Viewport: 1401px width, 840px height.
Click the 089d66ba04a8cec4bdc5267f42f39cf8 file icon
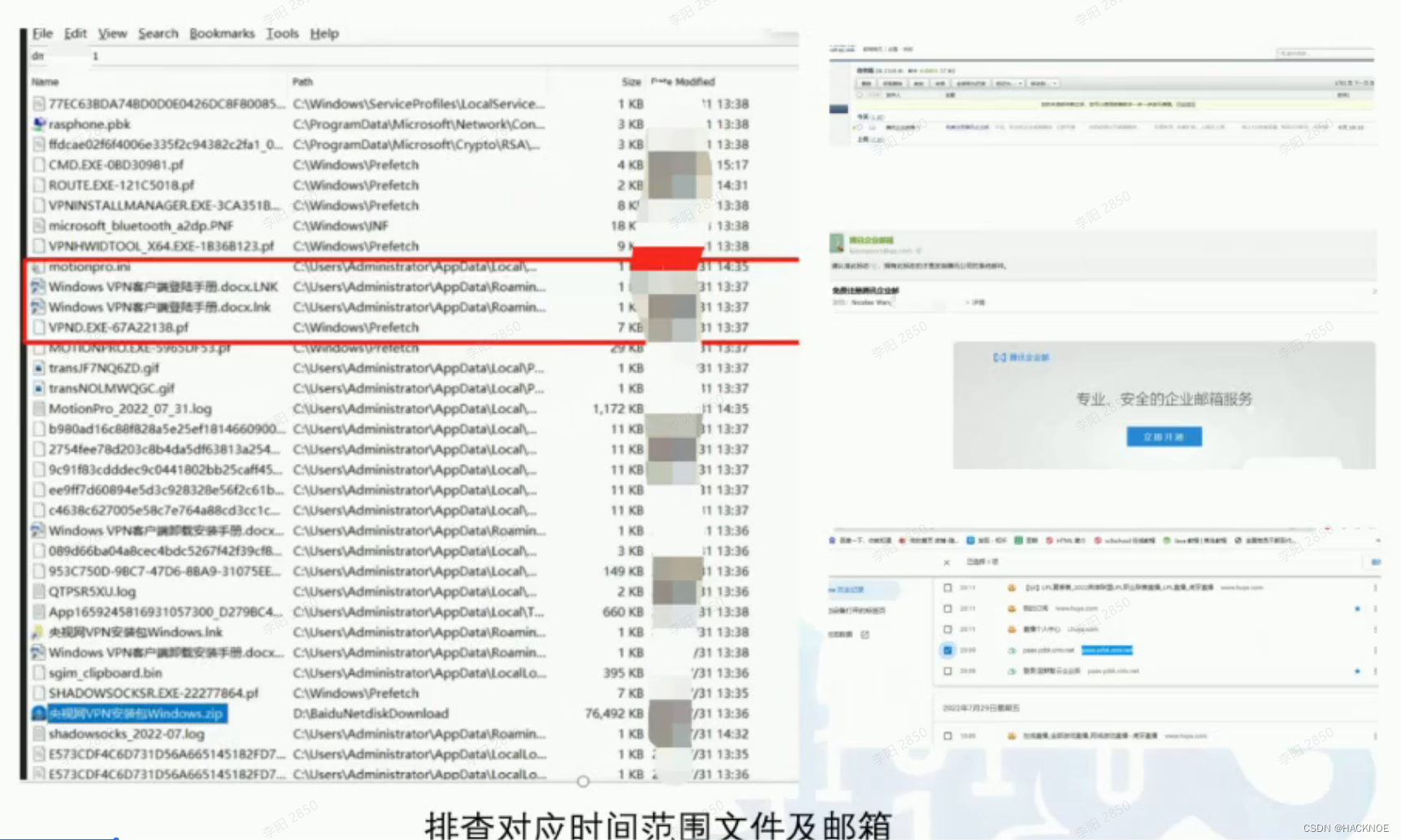pyautogui.click(x=38, y=551)
